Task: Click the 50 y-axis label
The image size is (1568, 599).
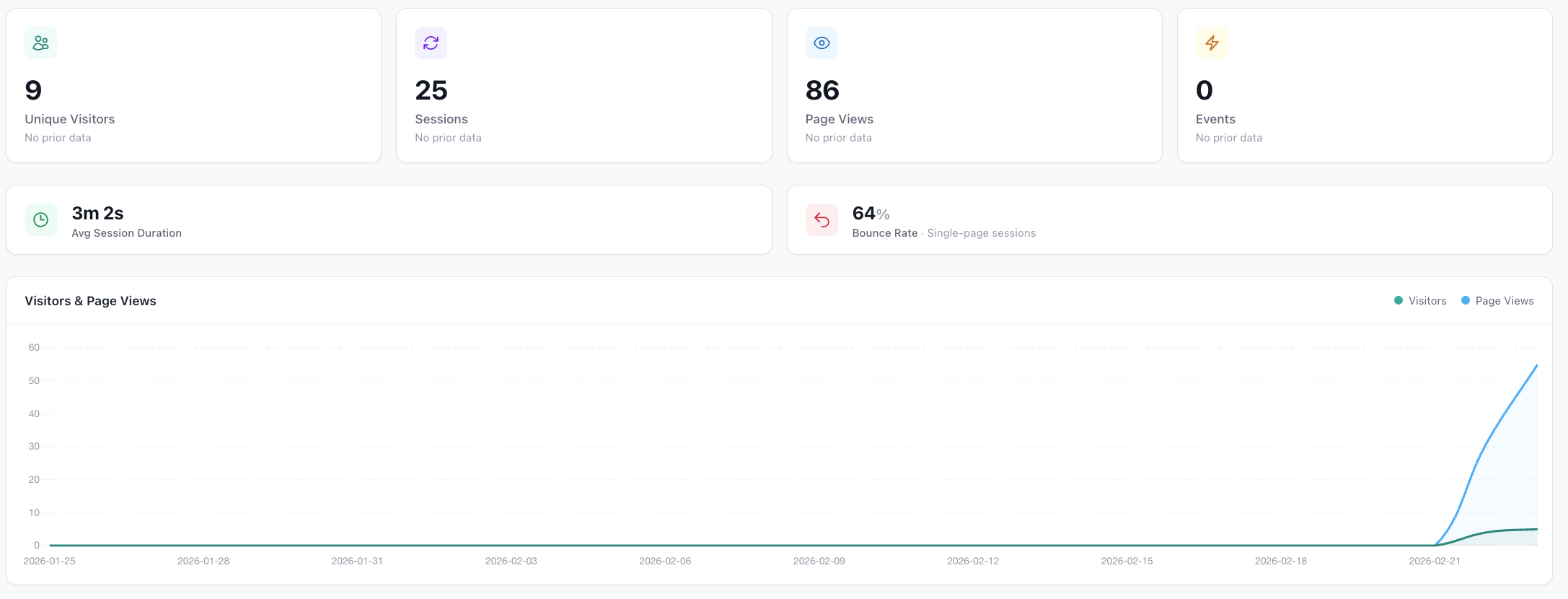Action: [34, 380]
